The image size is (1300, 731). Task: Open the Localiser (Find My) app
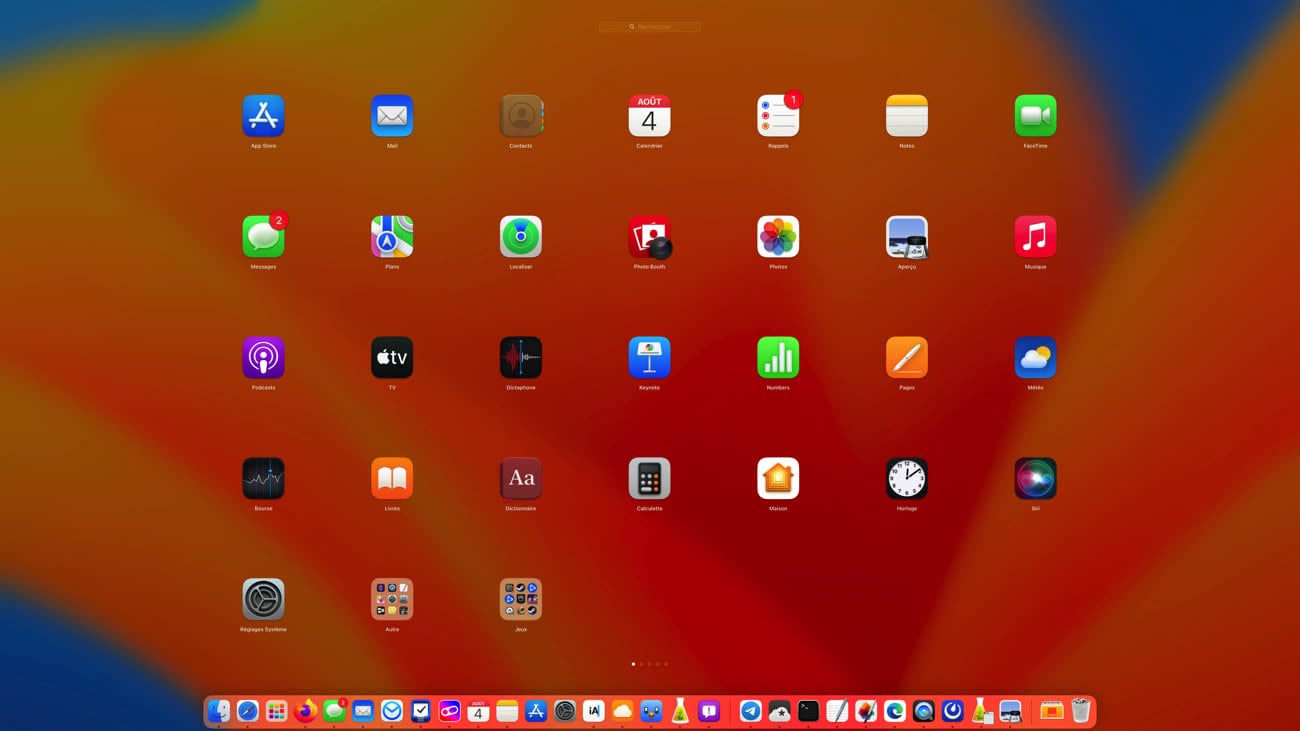pos(520,237)
